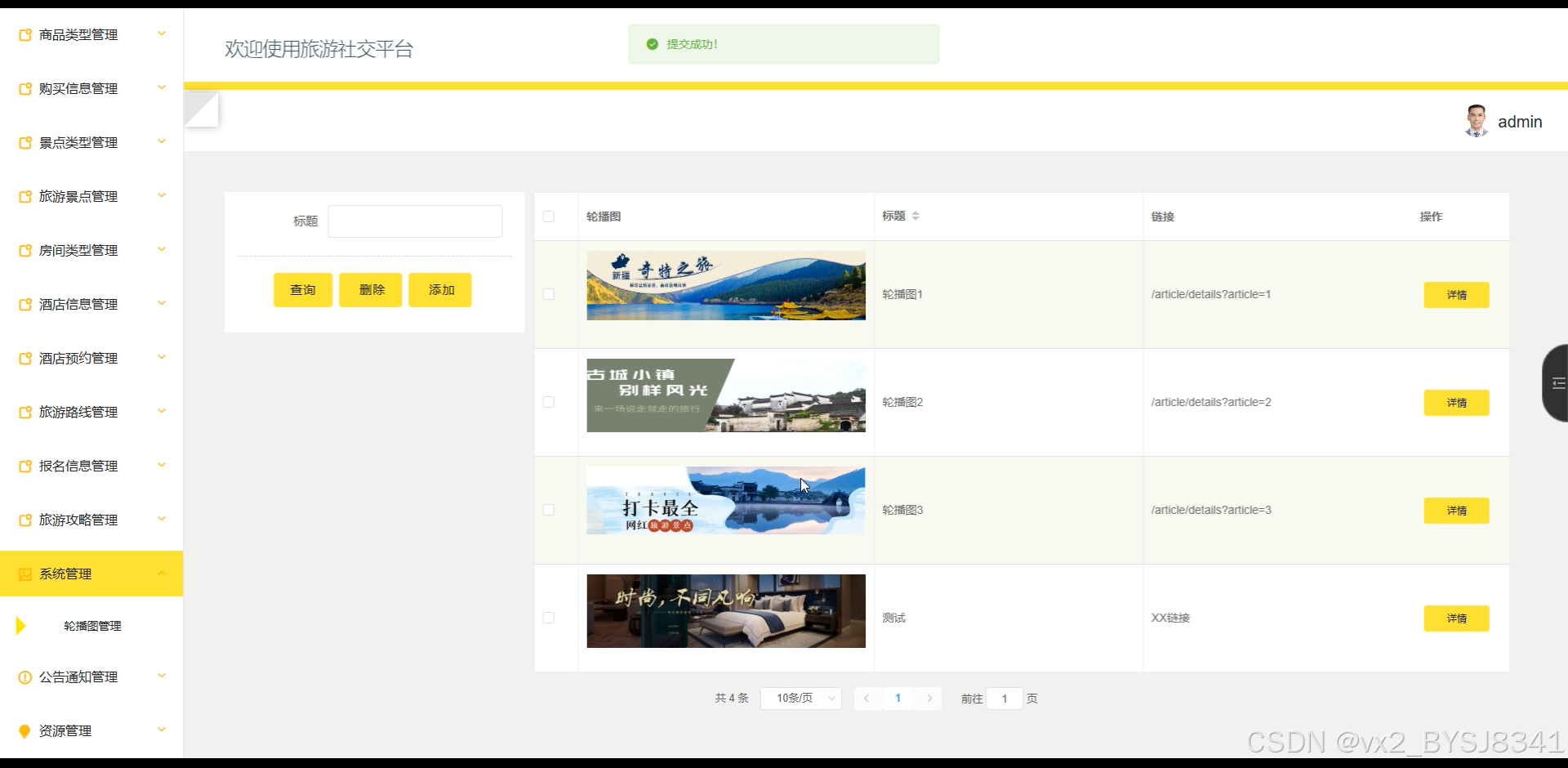Click the green success check icon
The image size is (1568, 768).
(652, 44)
